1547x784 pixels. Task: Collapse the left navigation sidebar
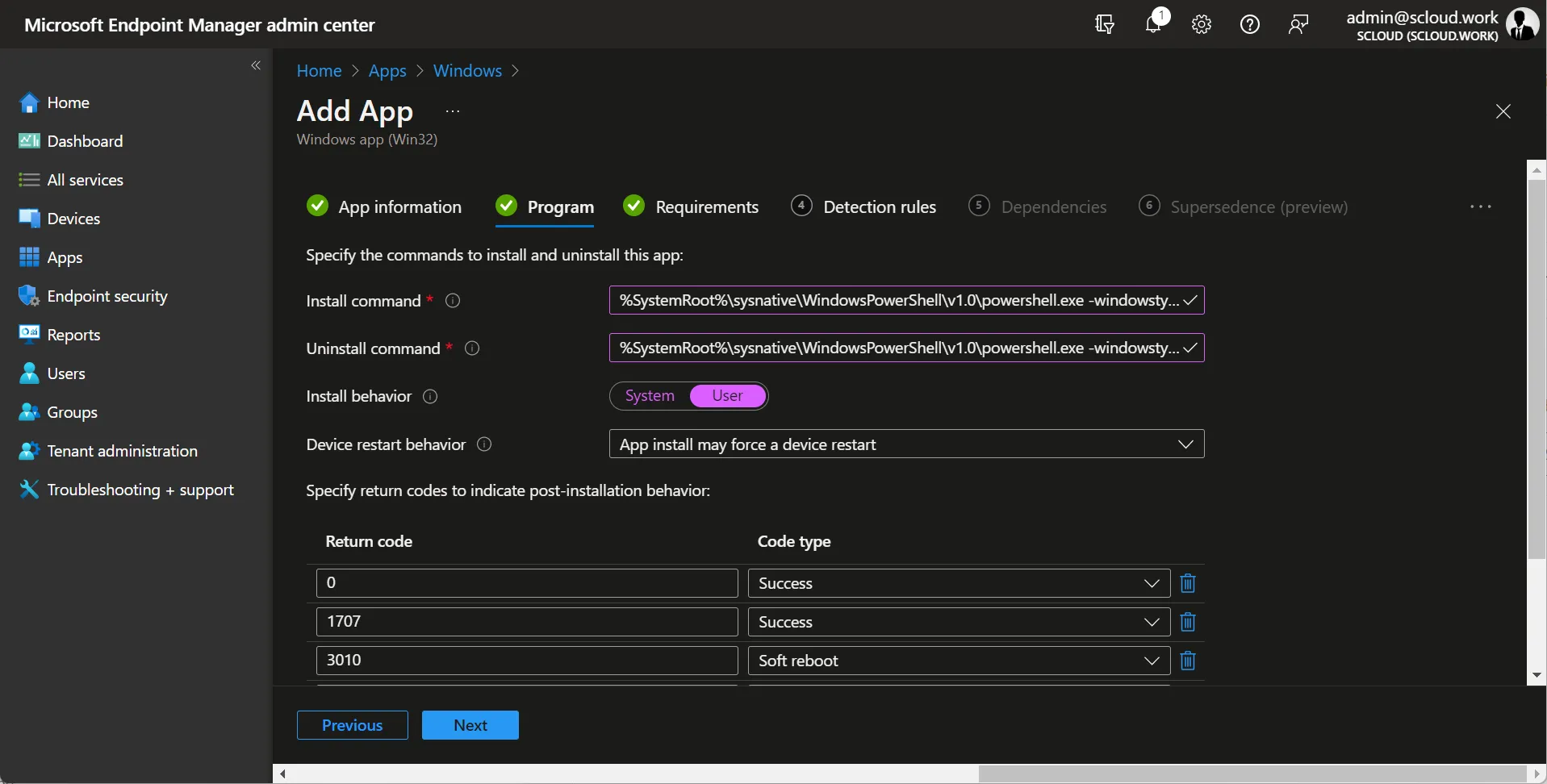pyautogui.click(x=256, y=65)
